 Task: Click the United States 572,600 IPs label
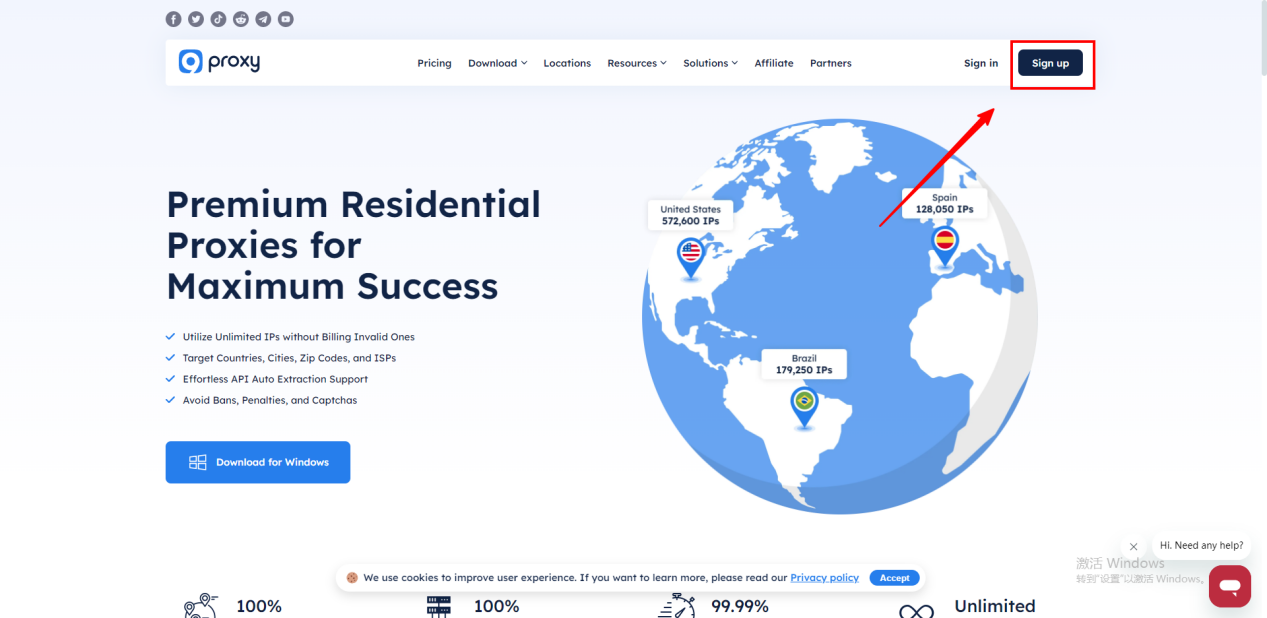click(x=690, y=215)
